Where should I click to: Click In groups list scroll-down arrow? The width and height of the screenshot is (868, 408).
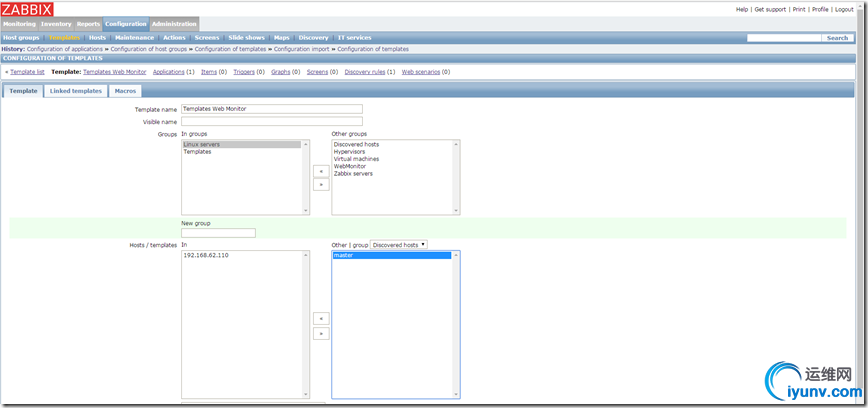pos(306,210)
